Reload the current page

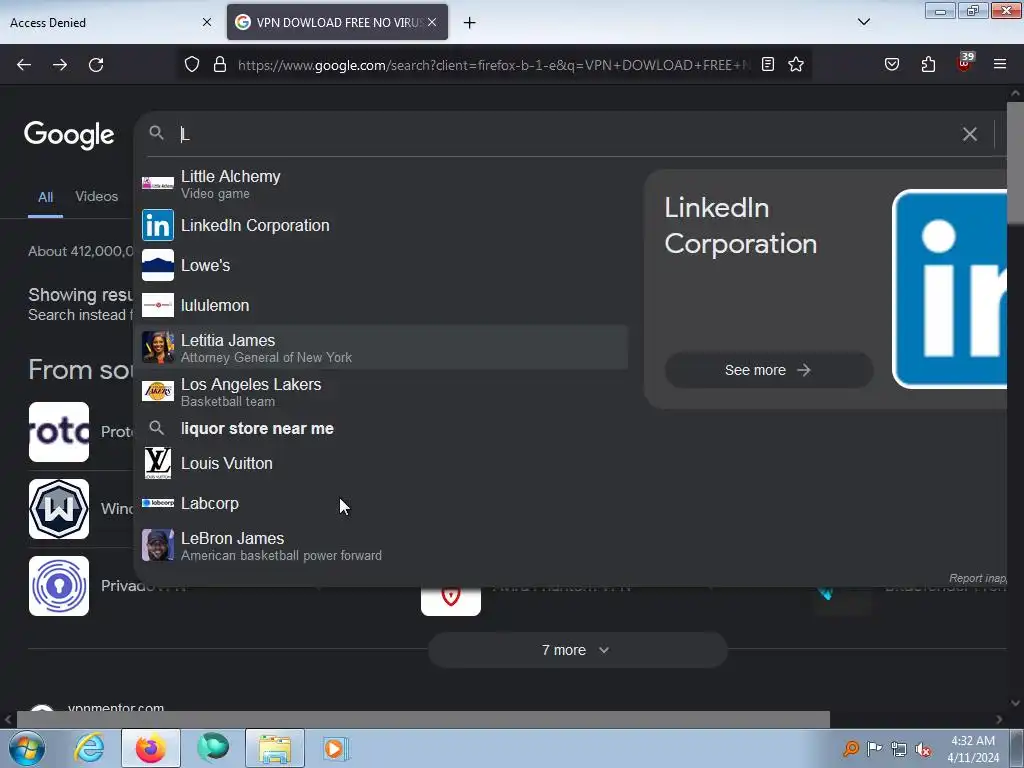point(96,65)
